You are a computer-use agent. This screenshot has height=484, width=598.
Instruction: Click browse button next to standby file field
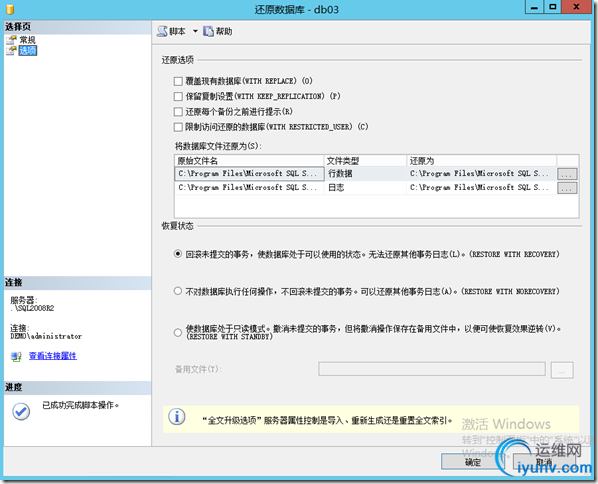(562, 370)
